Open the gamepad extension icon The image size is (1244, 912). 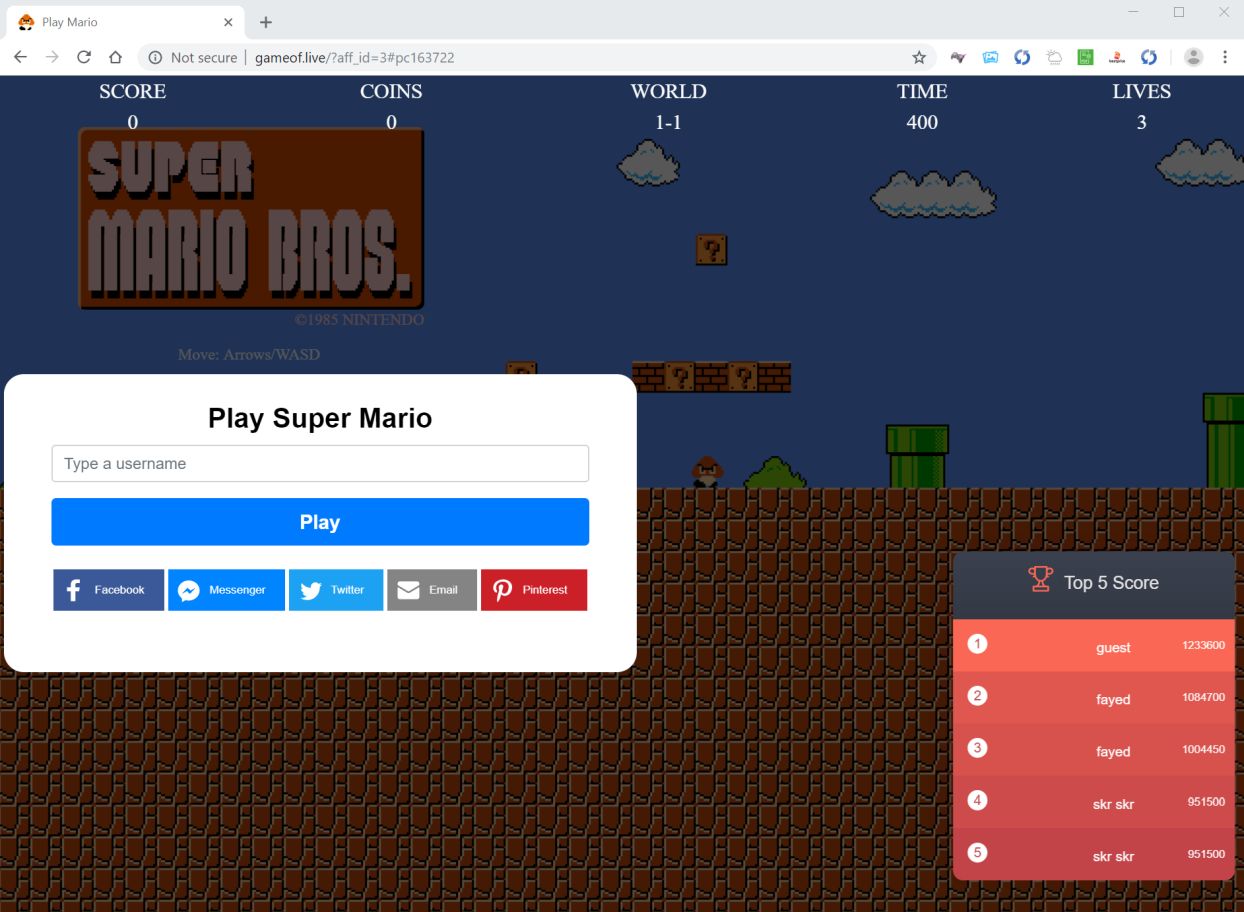[958, 57]
